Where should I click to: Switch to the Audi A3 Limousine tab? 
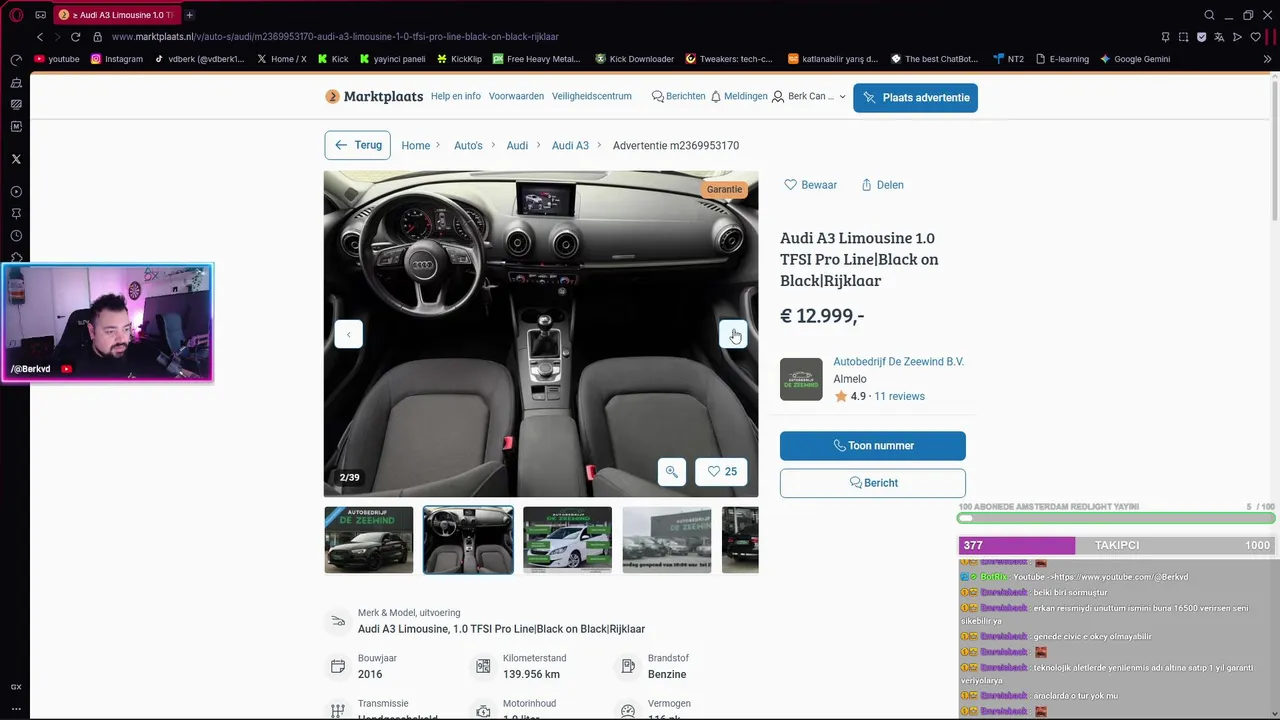117,15
